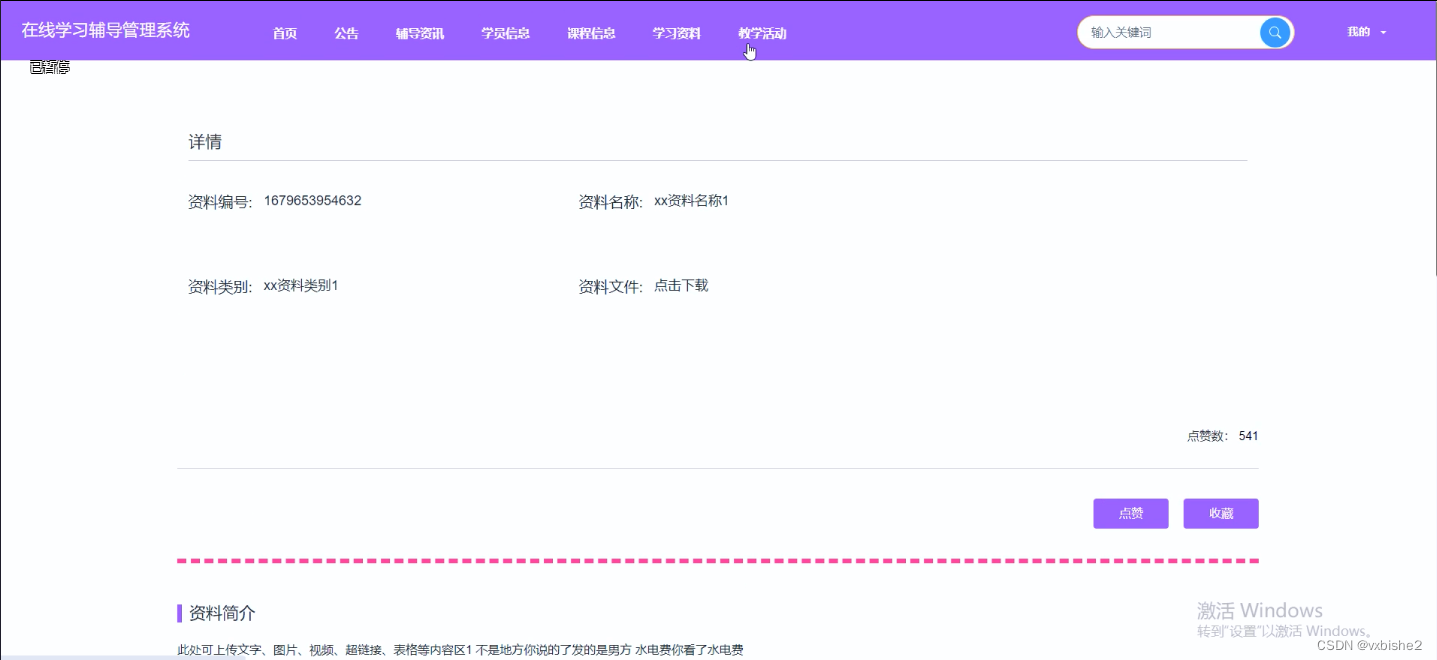Click the 资料名称 value xx资料名称1
Screen dimensions: 1437x660
click(692, 200)
